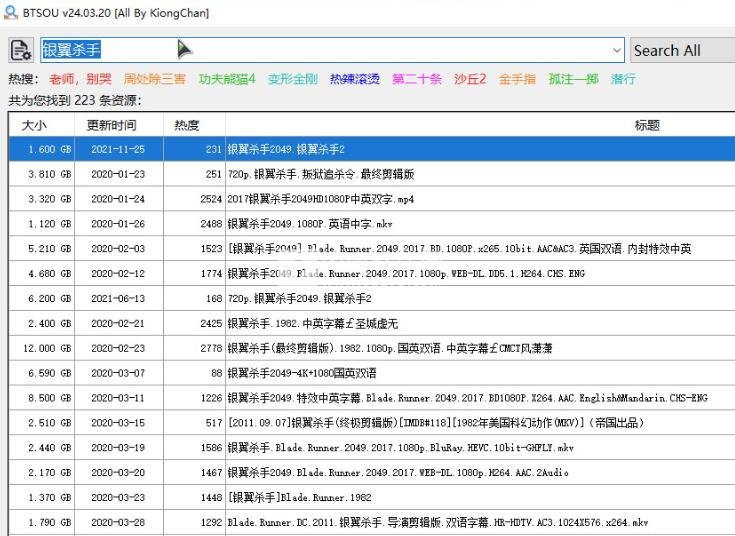Click the Search All button
Screen dimensions: 735x536
(682, 50)
